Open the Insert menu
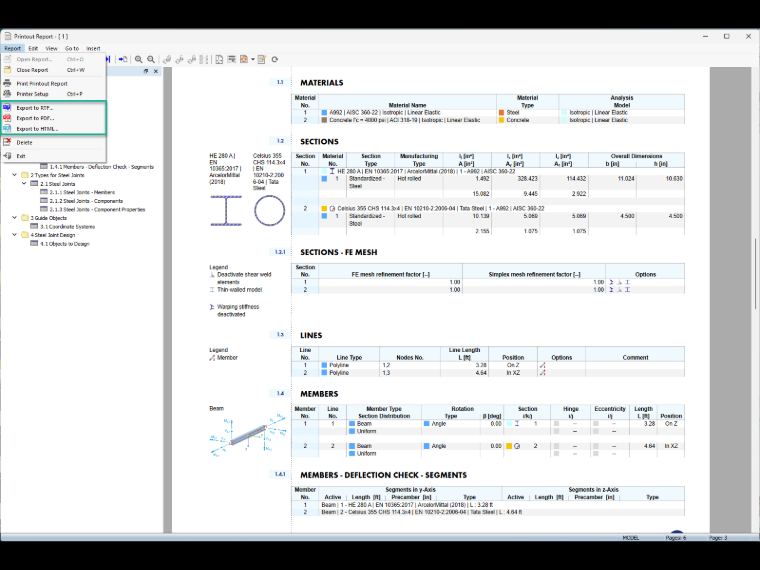This screenshot has width=760, height=570. 93,48
